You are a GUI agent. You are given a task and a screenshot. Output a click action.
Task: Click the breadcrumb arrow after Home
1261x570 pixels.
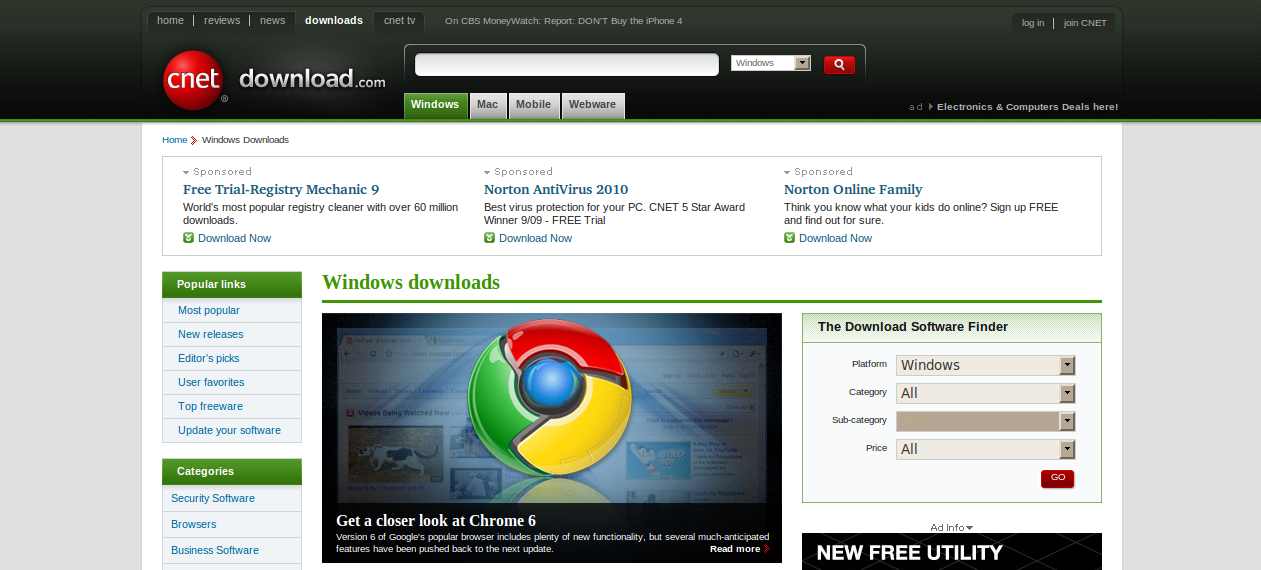tap(194, 140)
